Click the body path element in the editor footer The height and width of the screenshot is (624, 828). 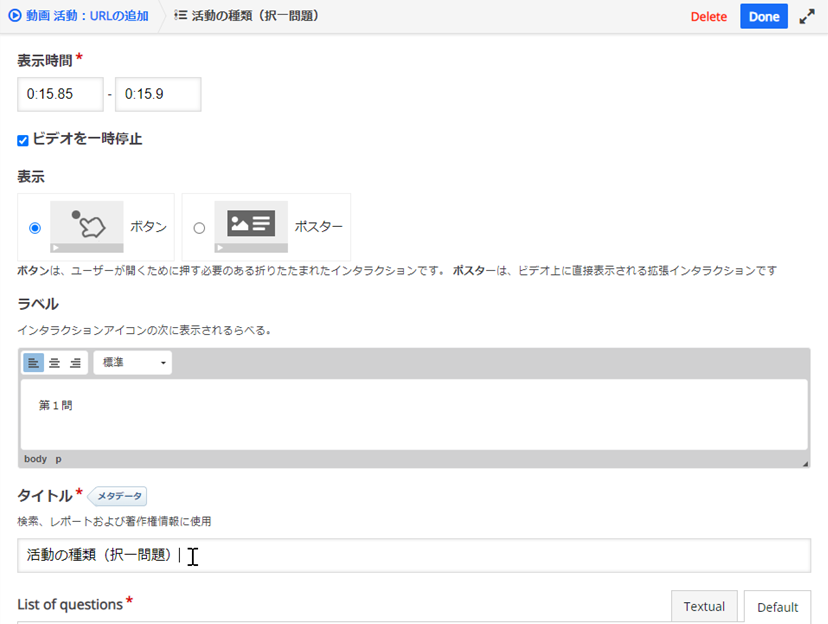pyautogui.click(x=35, y=459)
